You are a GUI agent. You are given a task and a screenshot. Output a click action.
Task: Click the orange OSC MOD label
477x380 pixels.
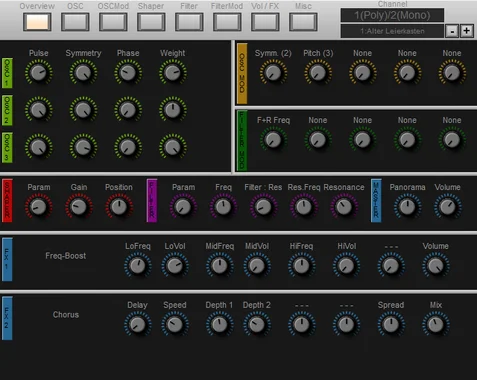(x=242, y=73)
